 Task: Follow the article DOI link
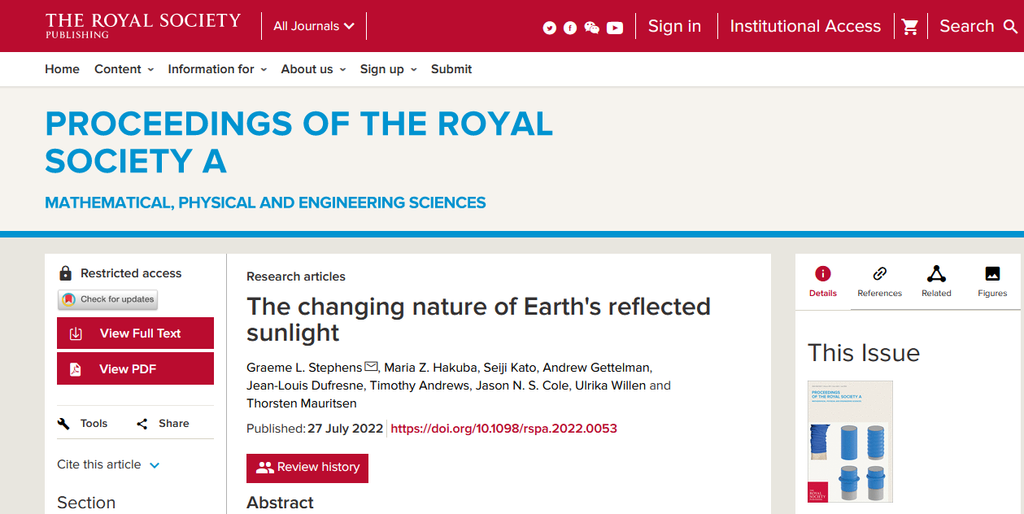pyautogui.click(x=503, y=428)
